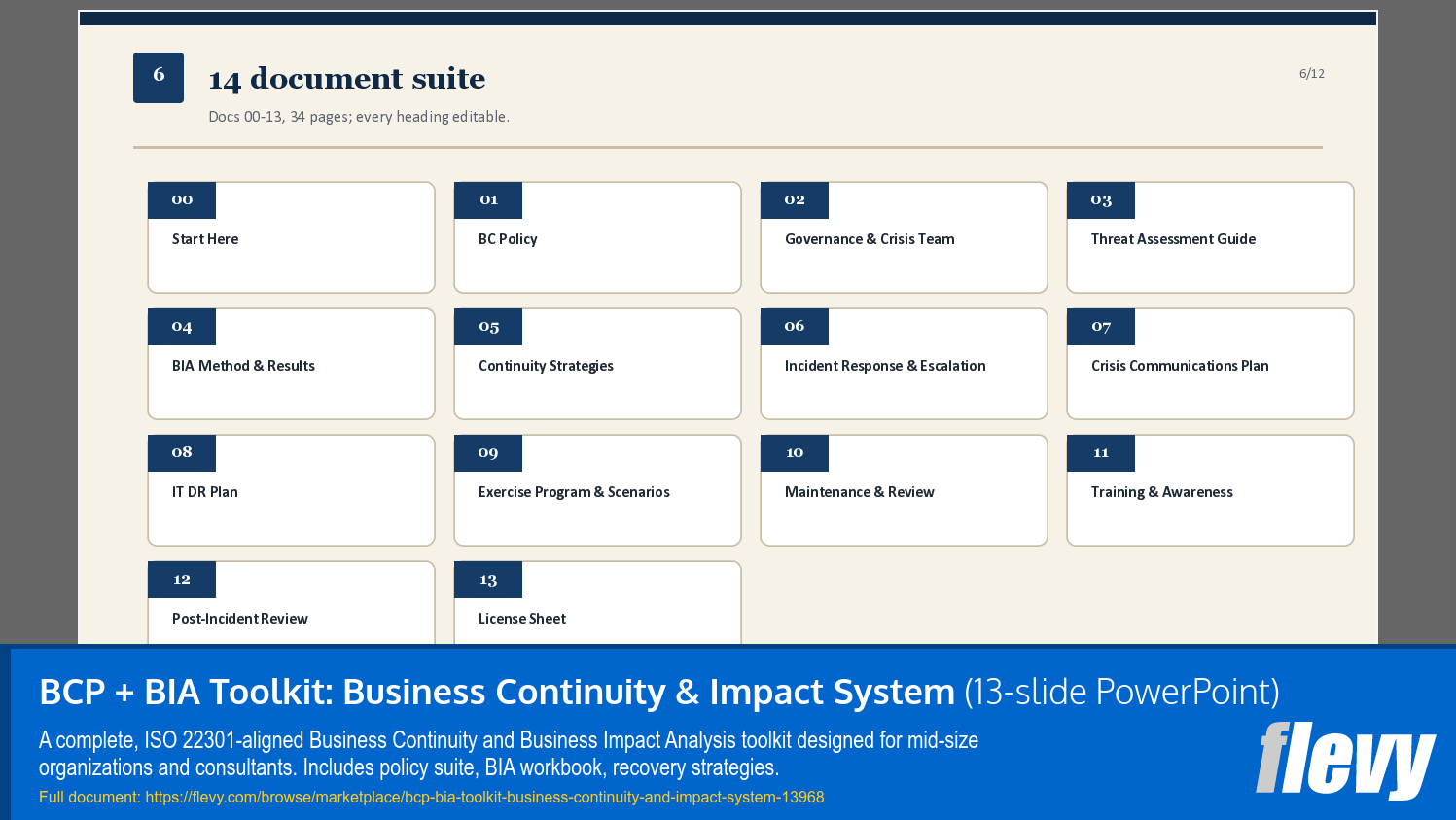
Task: Open the BC Policy card
Action: pos(597,237)
